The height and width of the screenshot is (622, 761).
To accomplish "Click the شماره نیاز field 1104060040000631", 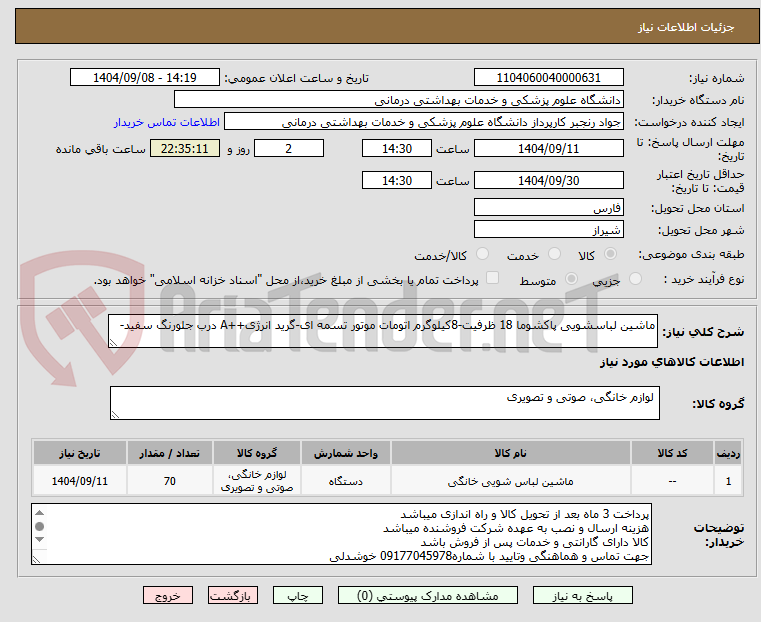I will tap(548, 78).
